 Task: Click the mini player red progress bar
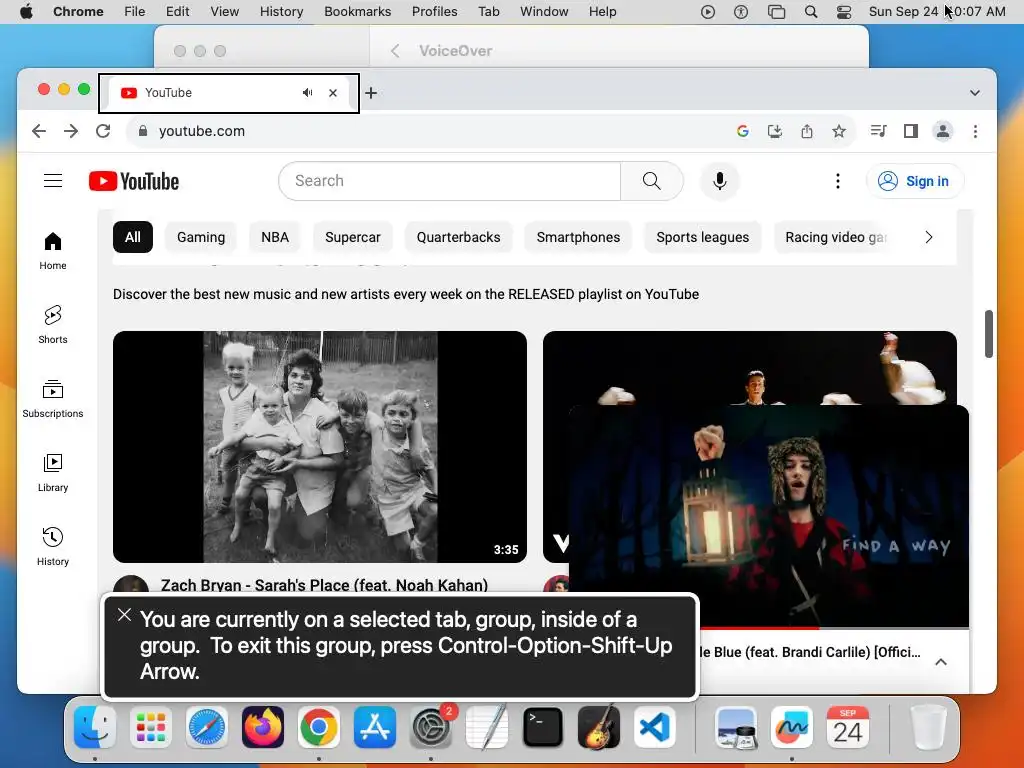760,628
